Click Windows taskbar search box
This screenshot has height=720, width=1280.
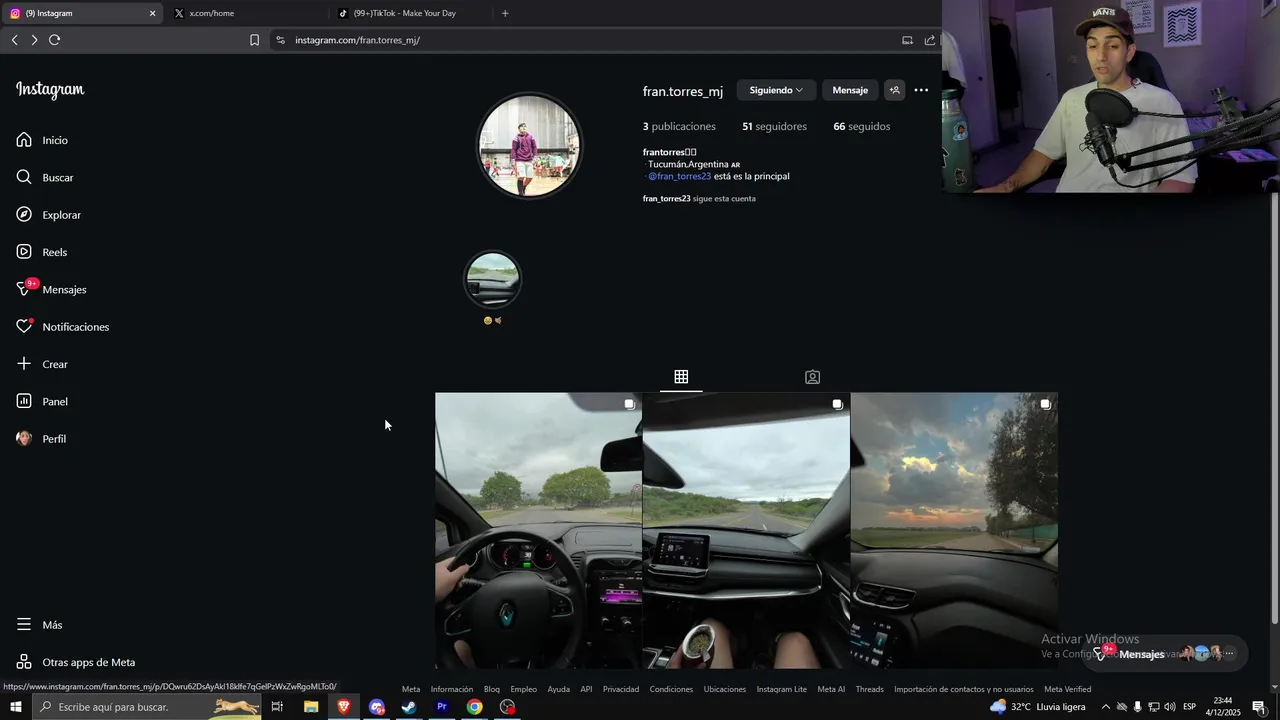(147, 707)
